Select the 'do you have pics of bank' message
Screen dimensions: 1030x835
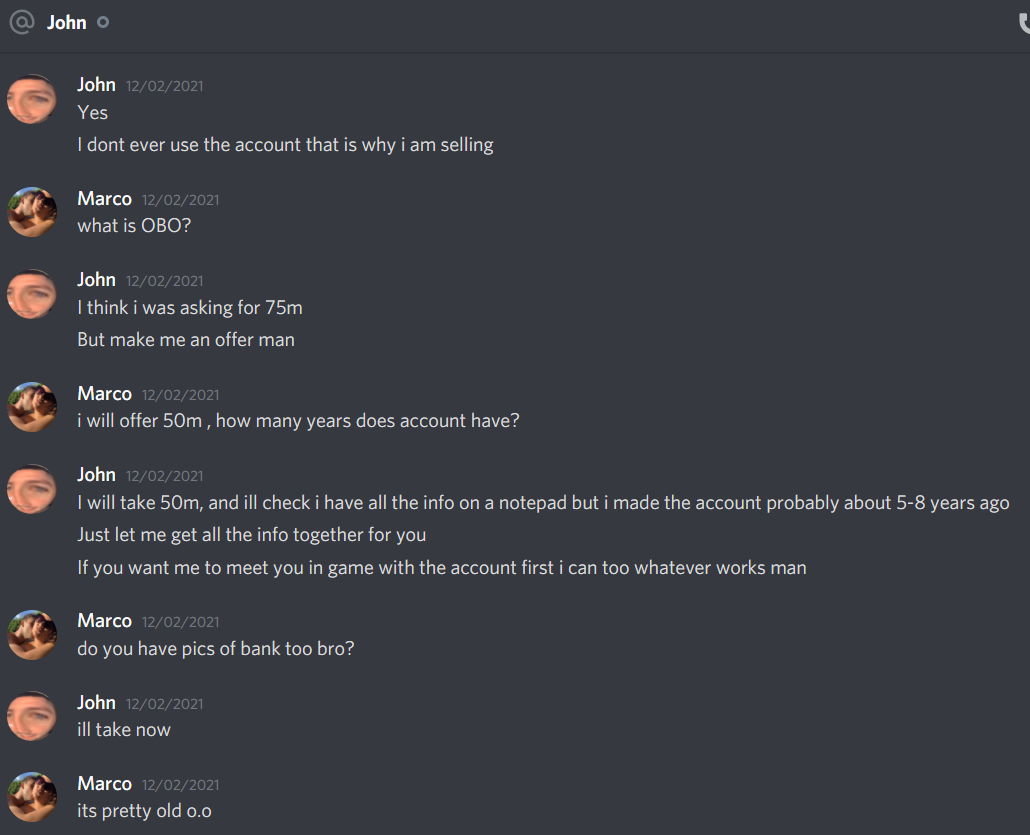[x=215, y=648]
